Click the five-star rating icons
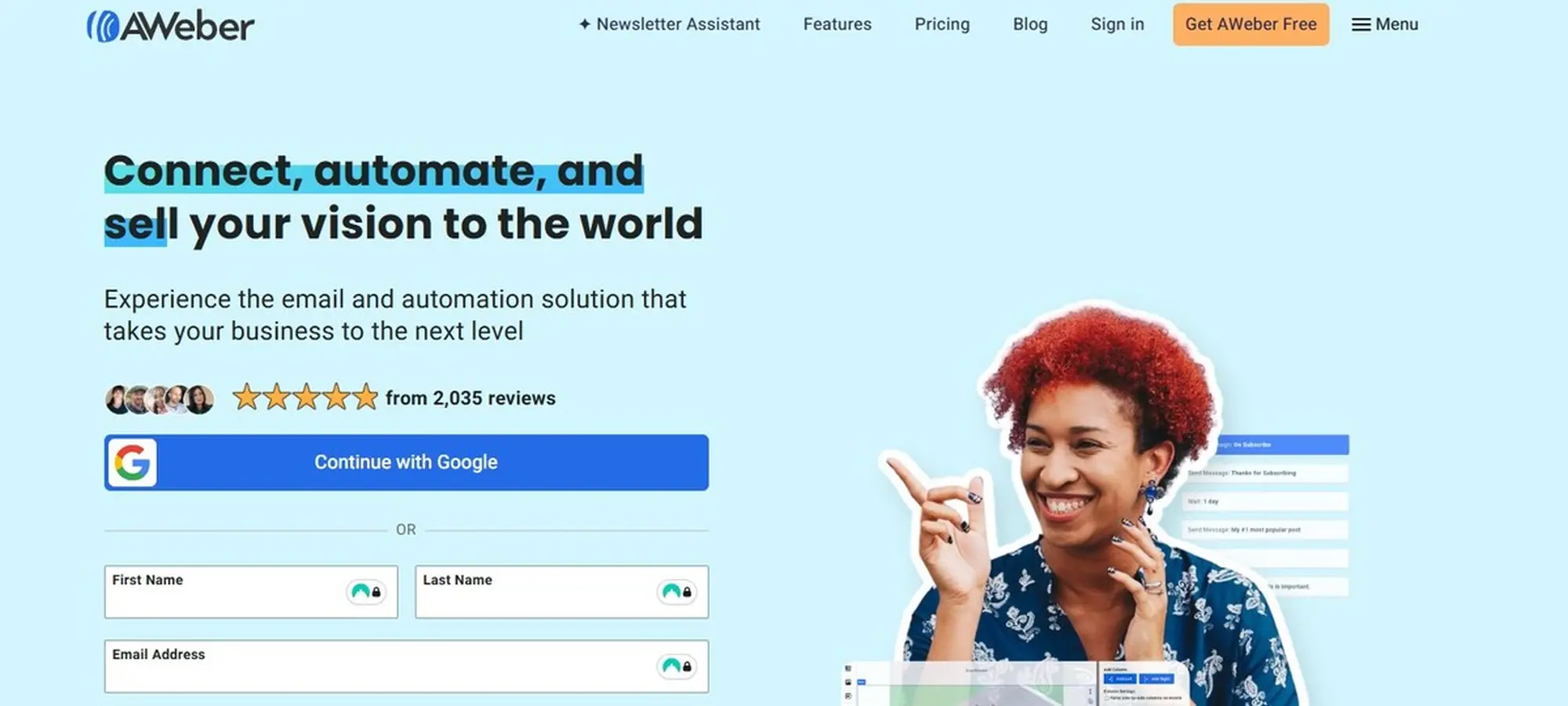 (x=306, y=398)
